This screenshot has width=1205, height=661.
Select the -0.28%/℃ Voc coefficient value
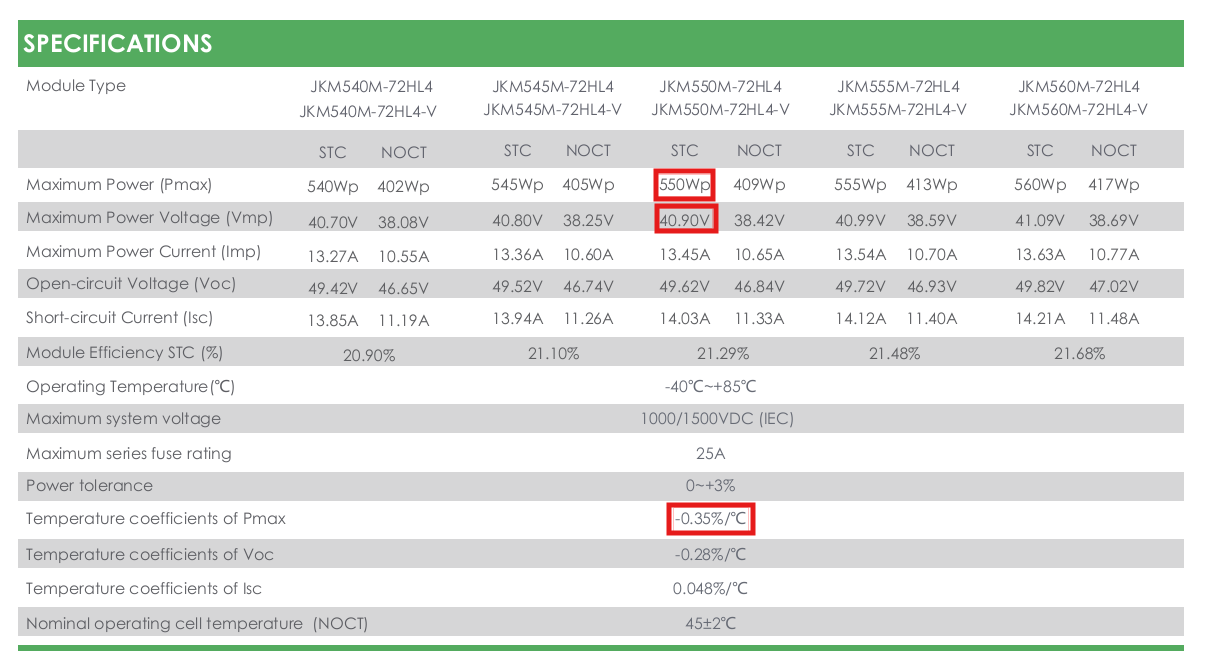coord(710,555)
